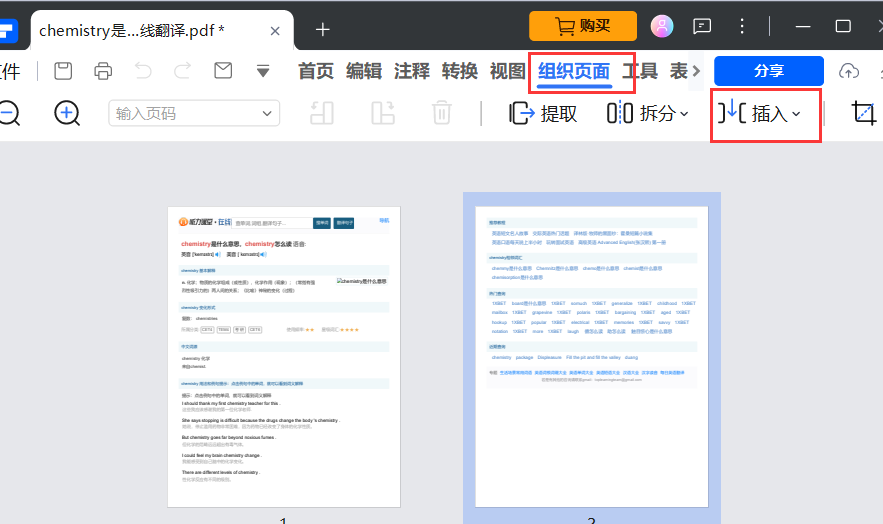The width and height of the screenshot is (883, 524).
Task: Click the orange 购买 button
Action: 583,26
